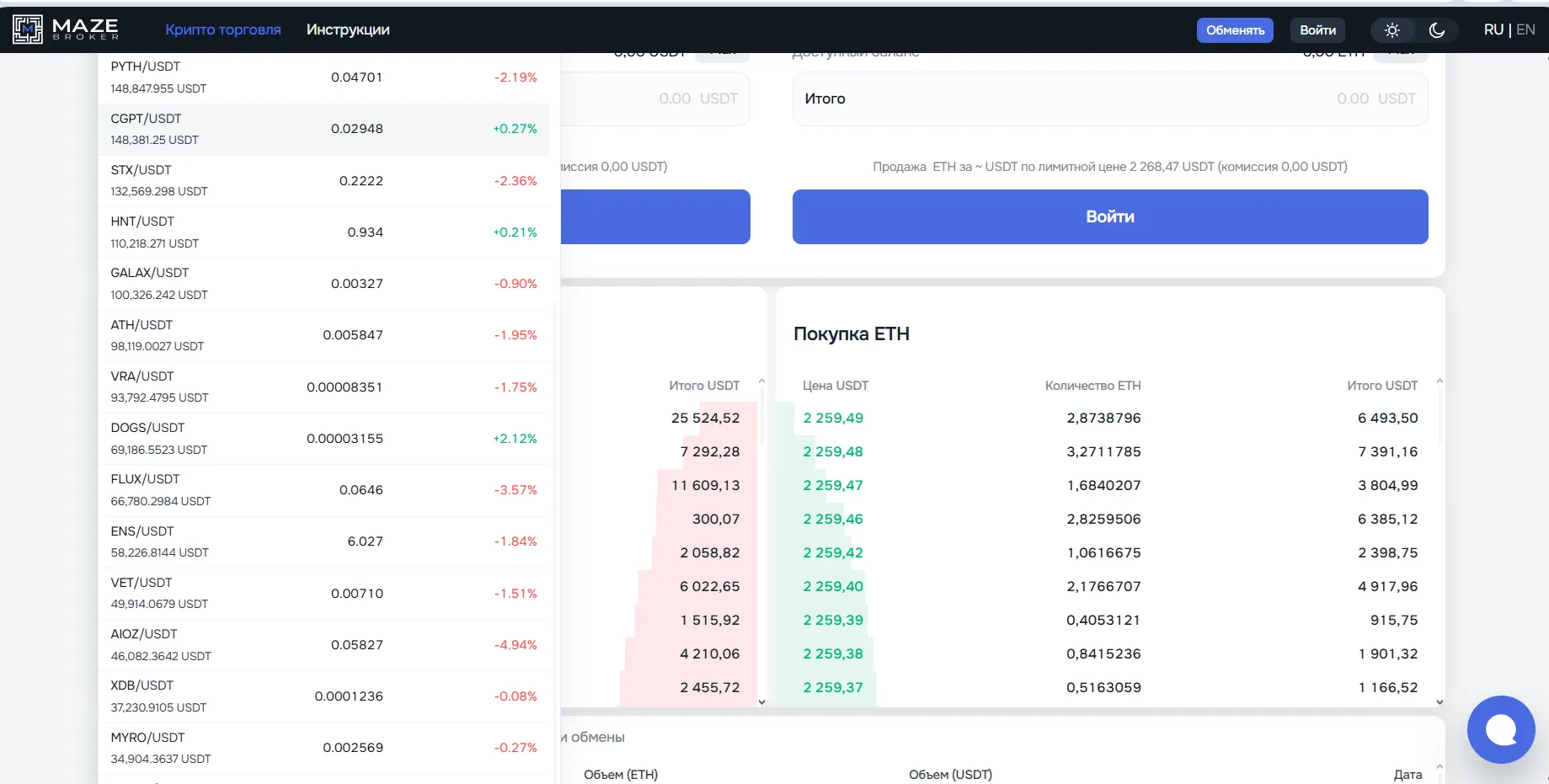
Task: Click buy order price 2 259,47
Action: tap(833, 485)
